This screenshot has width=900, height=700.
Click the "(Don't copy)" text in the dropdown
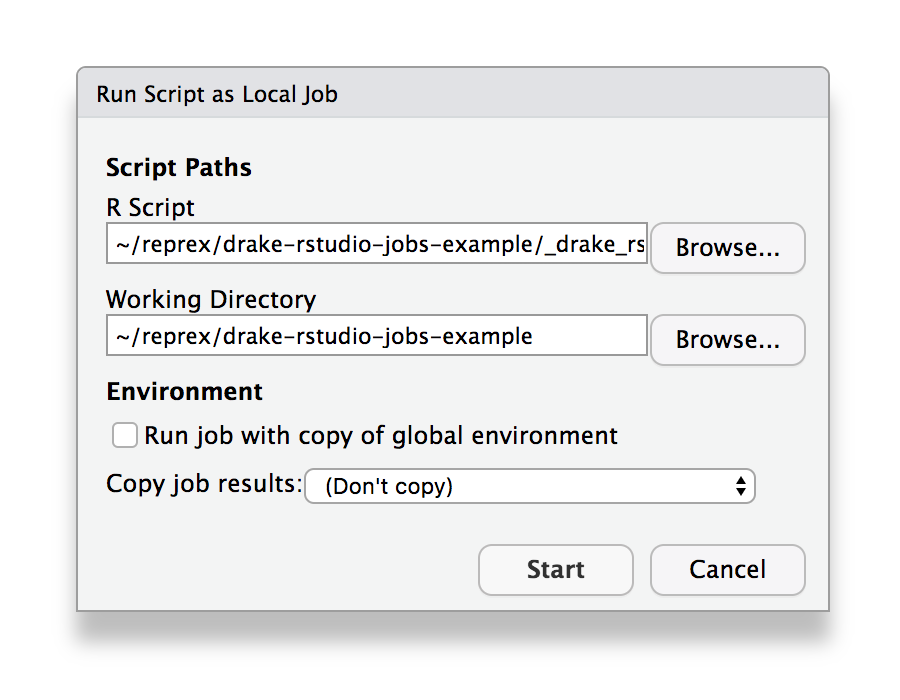coord(389,487)
